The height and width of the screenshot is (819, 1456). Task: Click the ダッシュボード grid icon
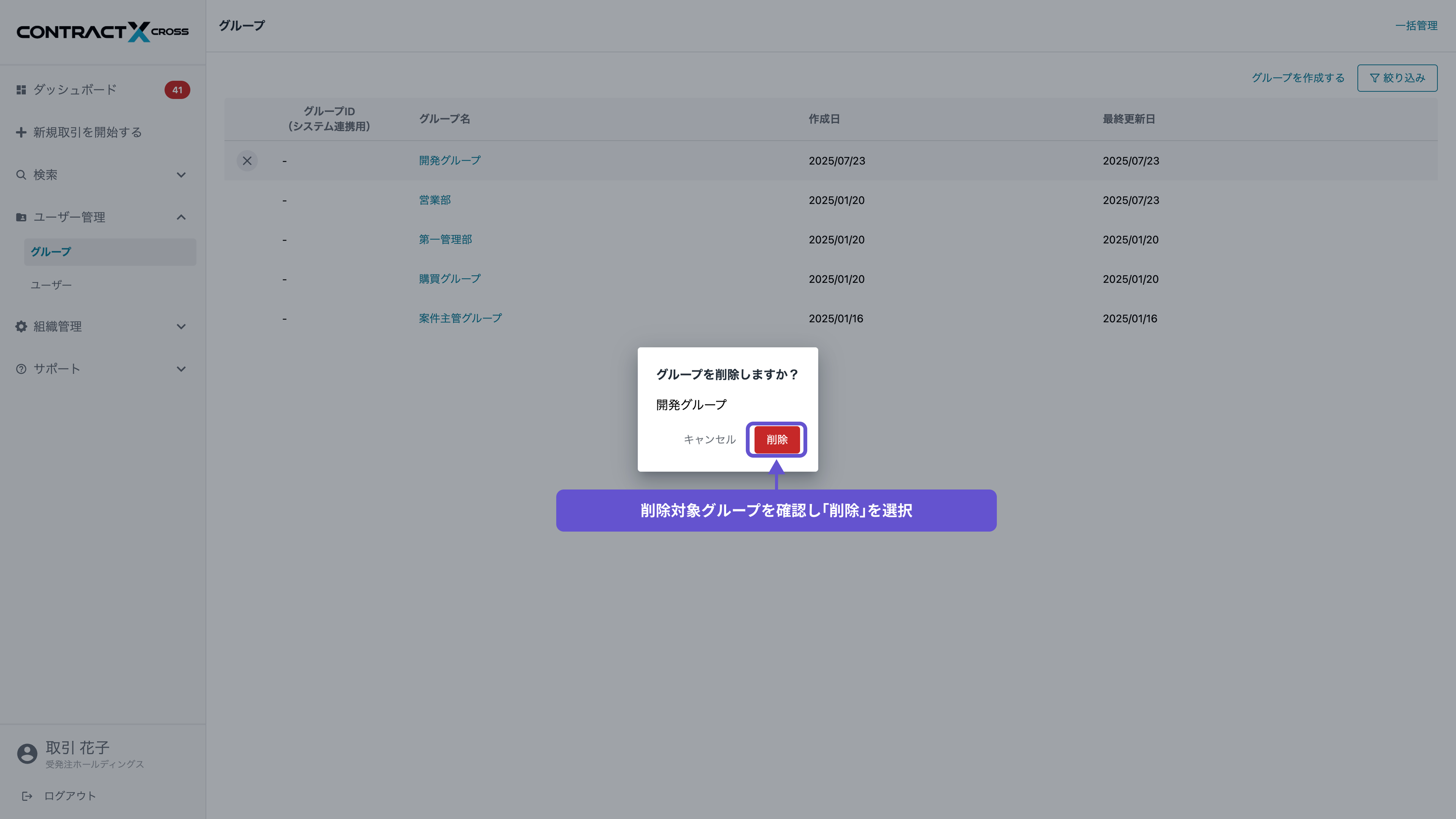click(21, 90)
